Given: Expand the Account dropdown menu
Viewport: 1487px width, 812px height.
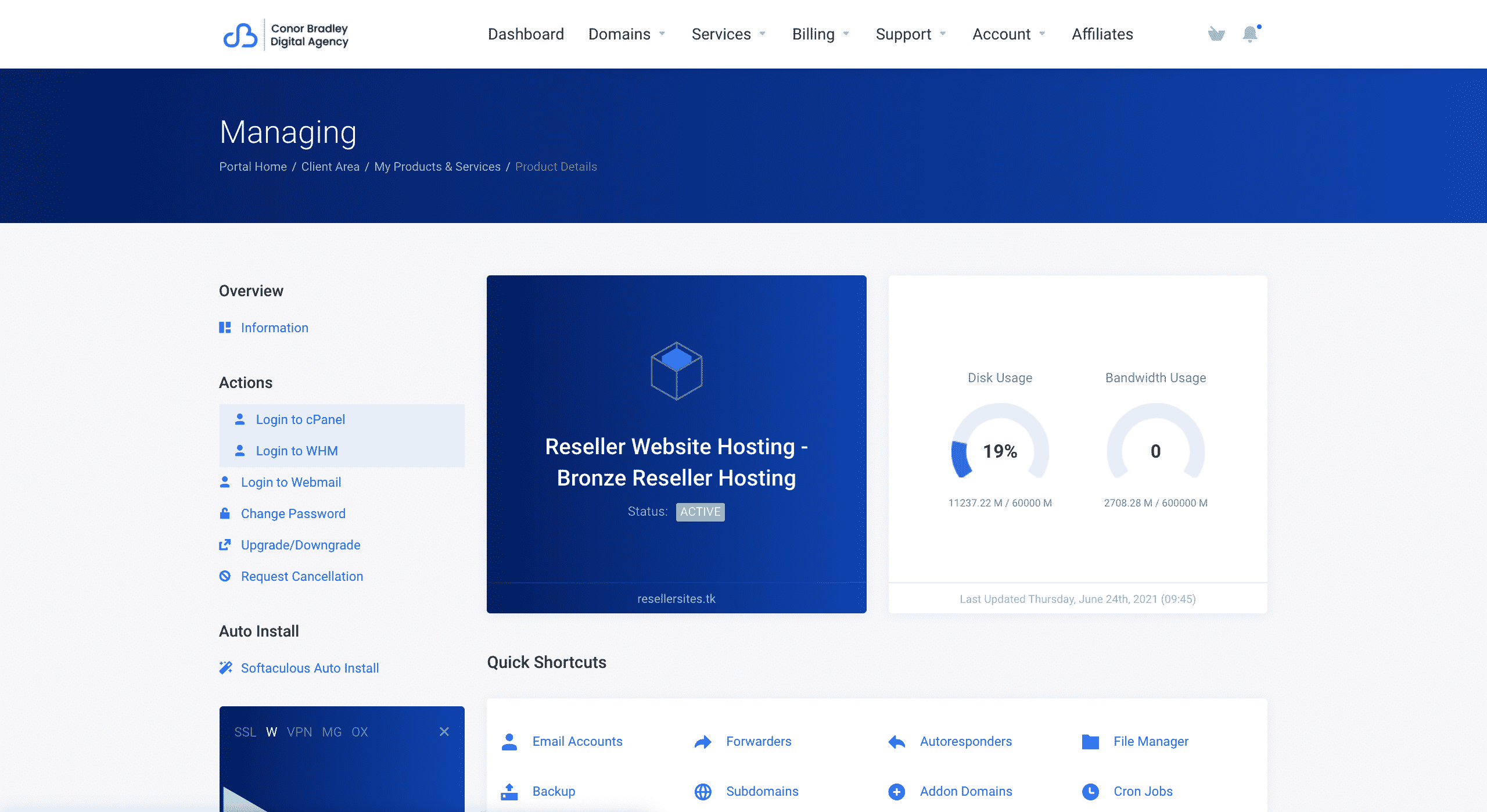Looking at the screenshot, I should coord(1009,34).
